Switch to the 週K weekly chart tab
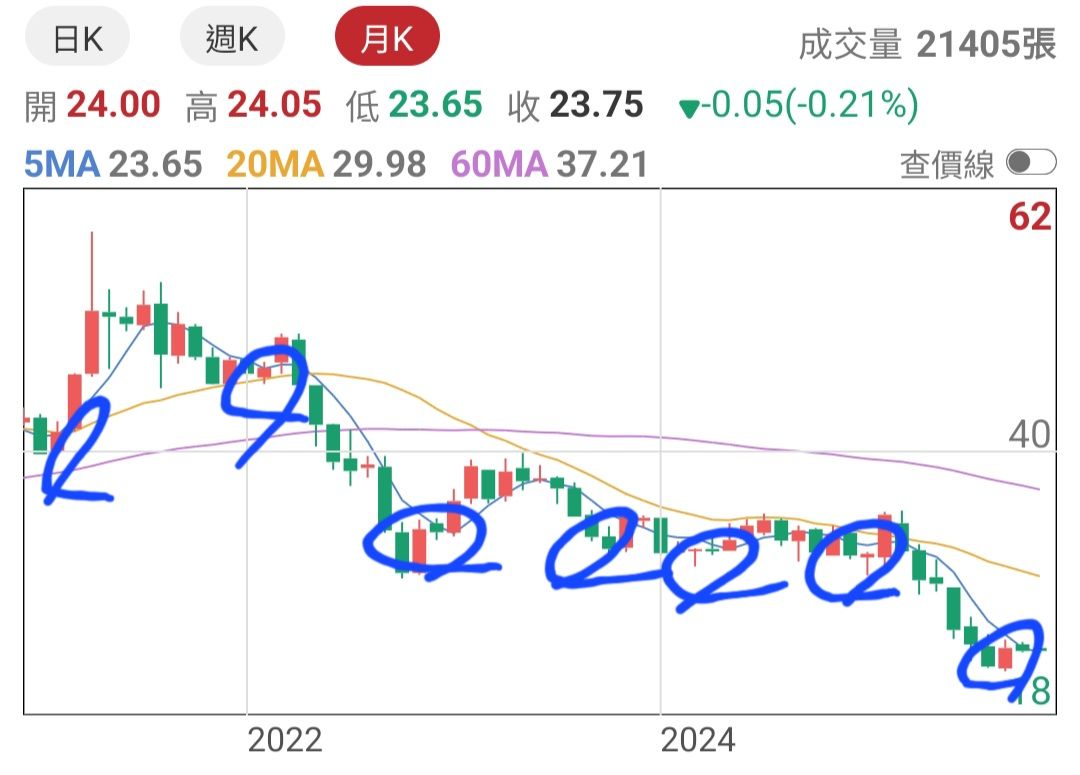Image resolution: width=1080 pixels, height=775 pixels. [232, 38]
